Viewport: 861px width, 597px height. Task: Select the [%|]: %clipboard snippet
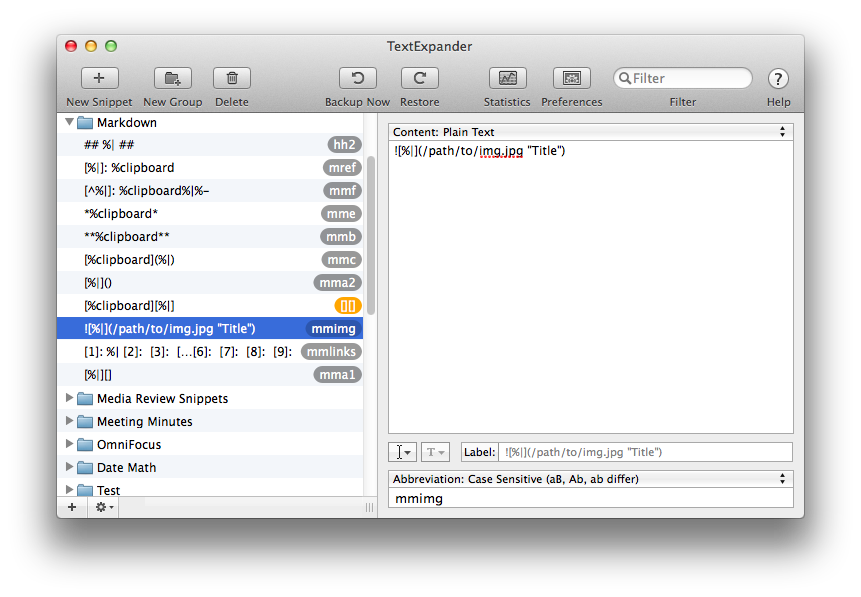pos(210,168)
